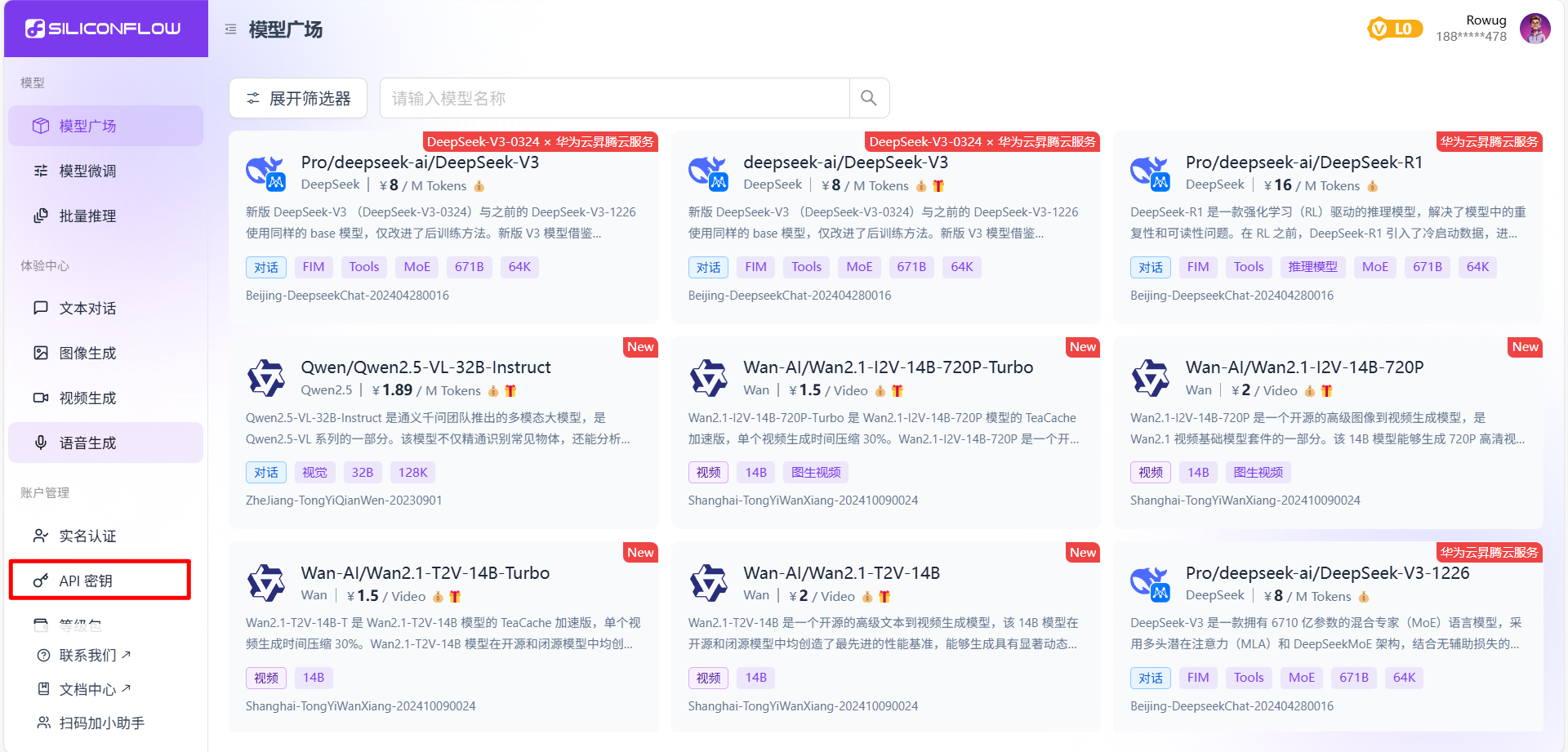1568x752 pixels.
Task: Click Qwen logo on Qwen2.5-VL-32B-Instruct card
Action: pyautogui.click(x=265, y=378)
